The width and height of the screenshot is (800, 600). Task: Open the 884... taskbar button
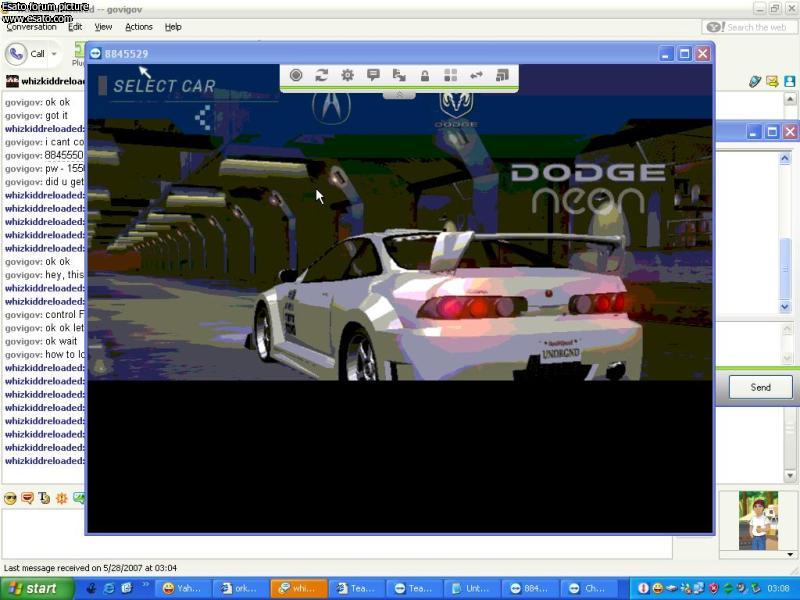(x=529, y=588)
